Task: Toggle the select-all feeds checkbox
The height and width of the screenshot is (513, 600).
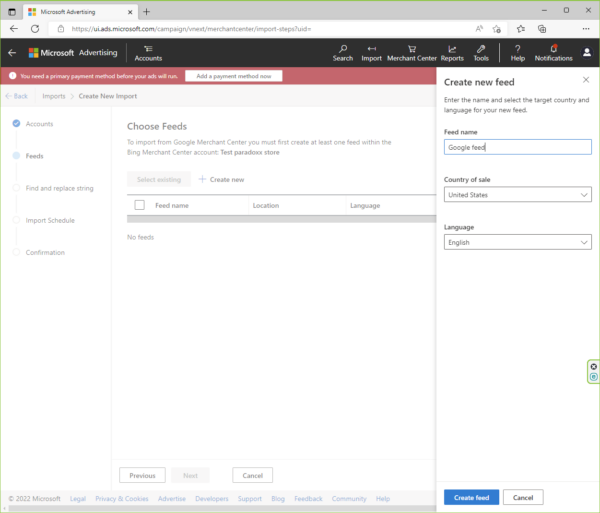Action: [x=140, y=205]
